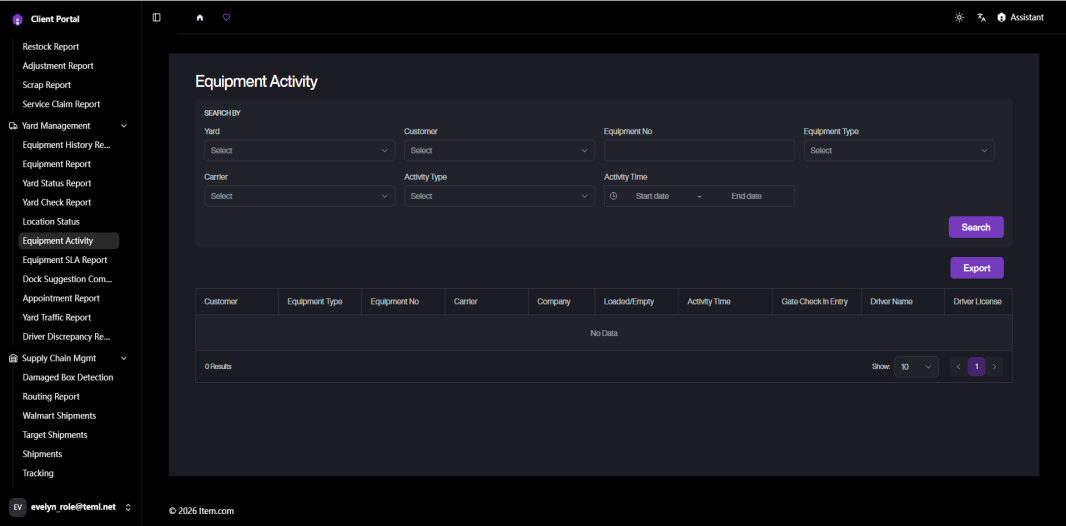1066x526 pixels.
Task: Click the Search button
Action: point(976,227)
